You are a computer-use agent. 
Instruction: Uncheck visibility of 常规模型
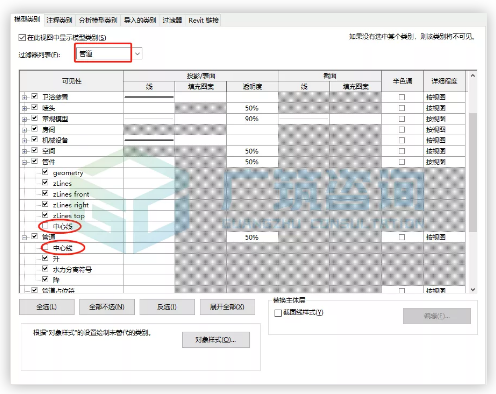(x=34, y=118)
